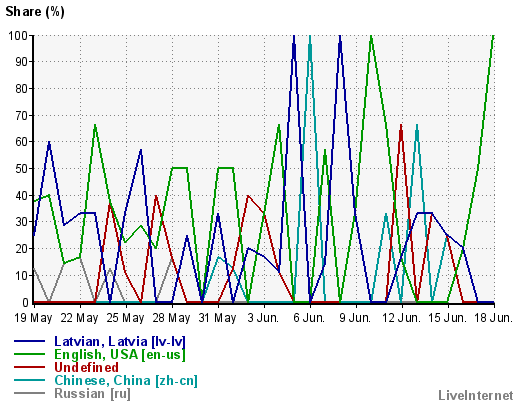Click the gray Russian legend line swatch

pyautogui.click(x=29, y=393)
